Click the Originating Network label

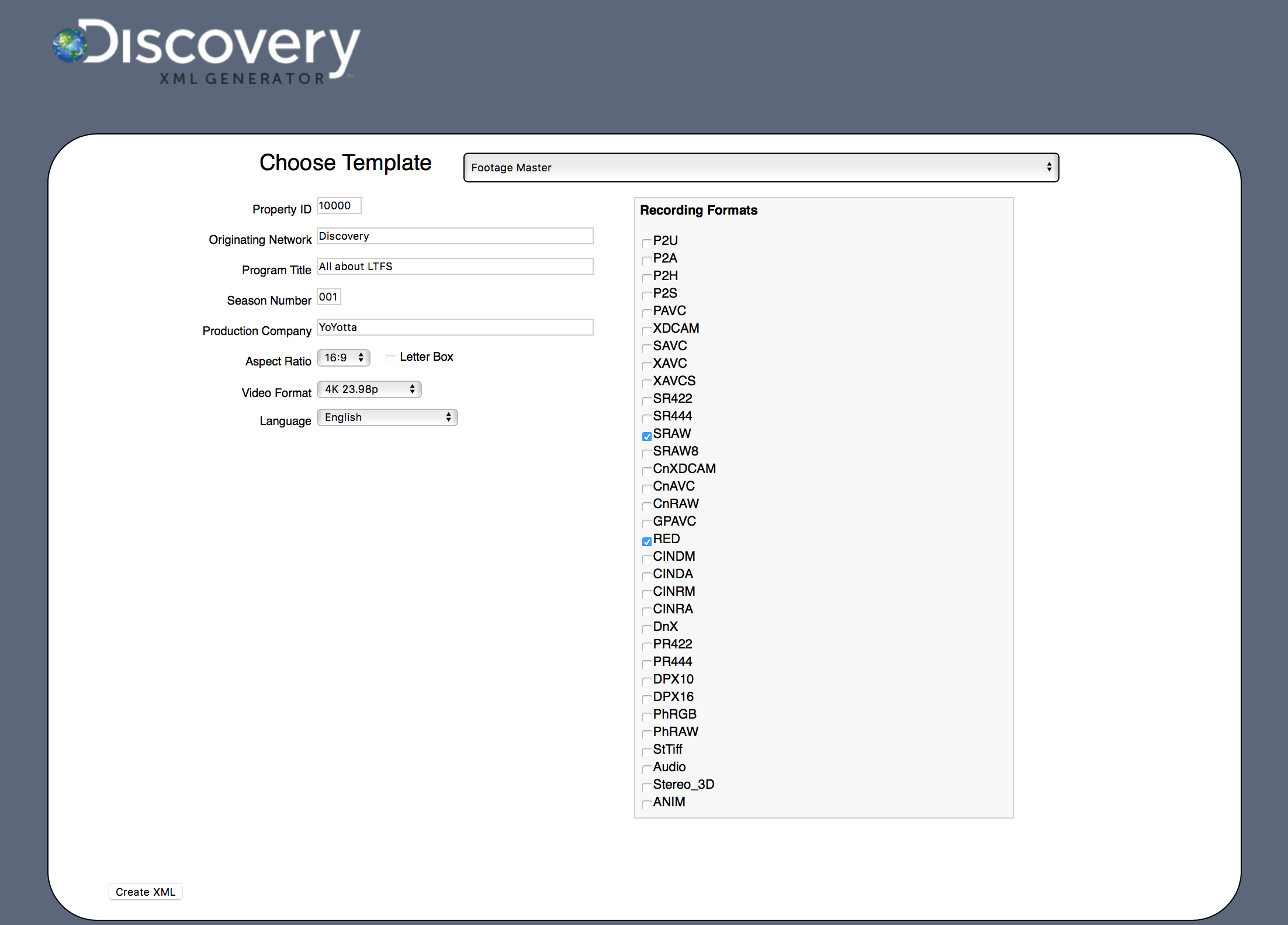tap(260, 240)
